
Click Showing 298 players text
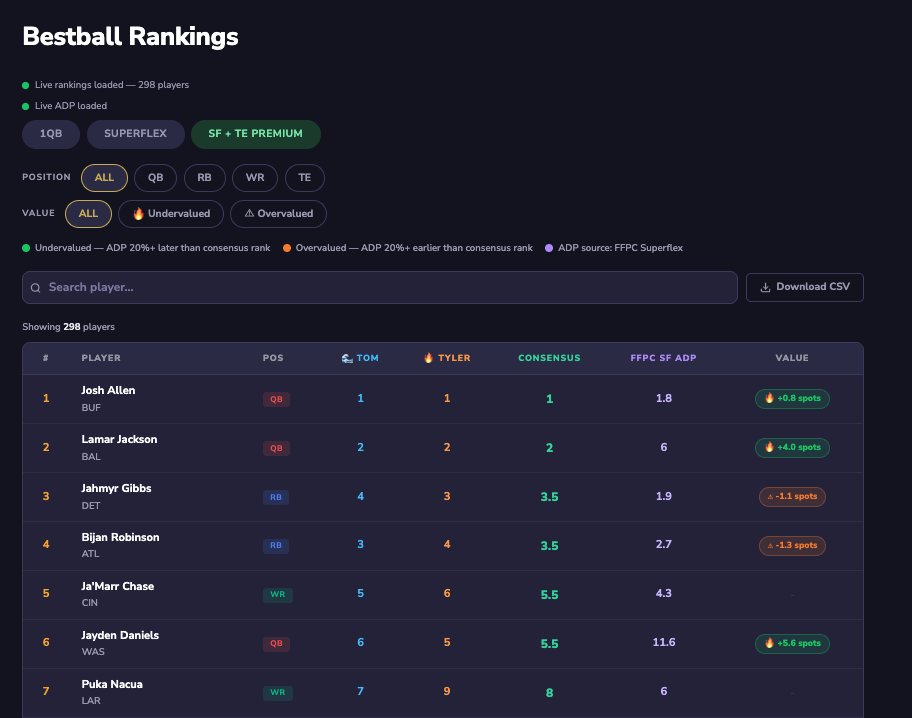pyautogui.click(x=69, y=327)
